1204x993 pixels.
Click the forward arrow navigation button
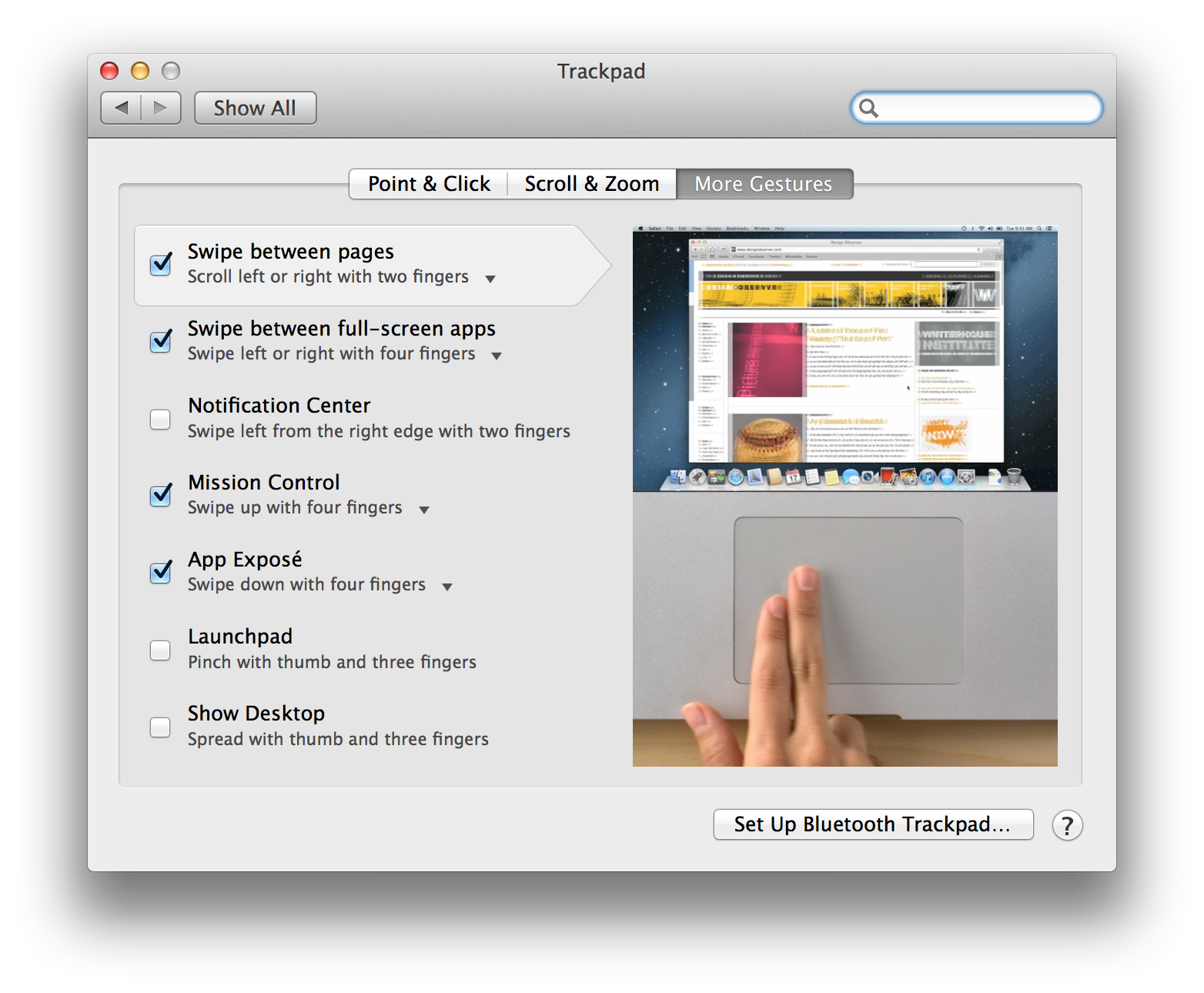(x=161, y=108)
